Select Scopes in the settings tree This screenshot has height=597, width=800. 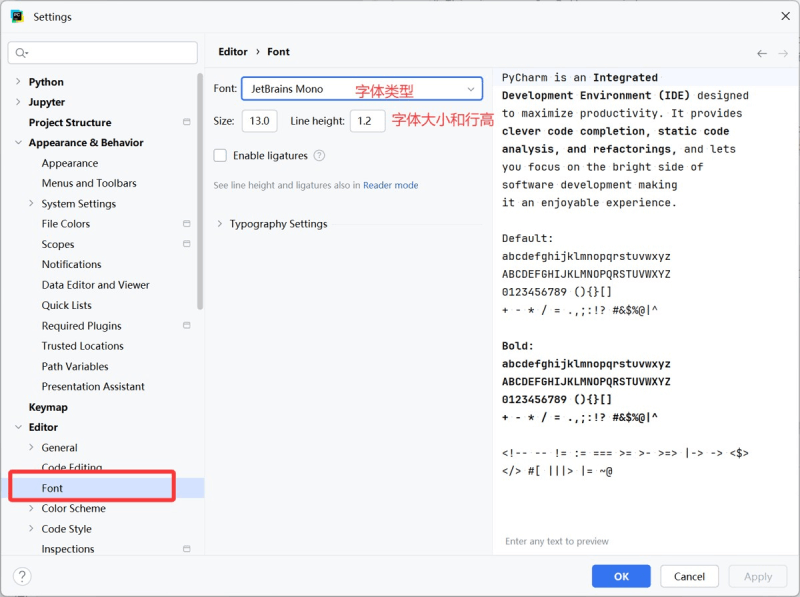[58, 244]
